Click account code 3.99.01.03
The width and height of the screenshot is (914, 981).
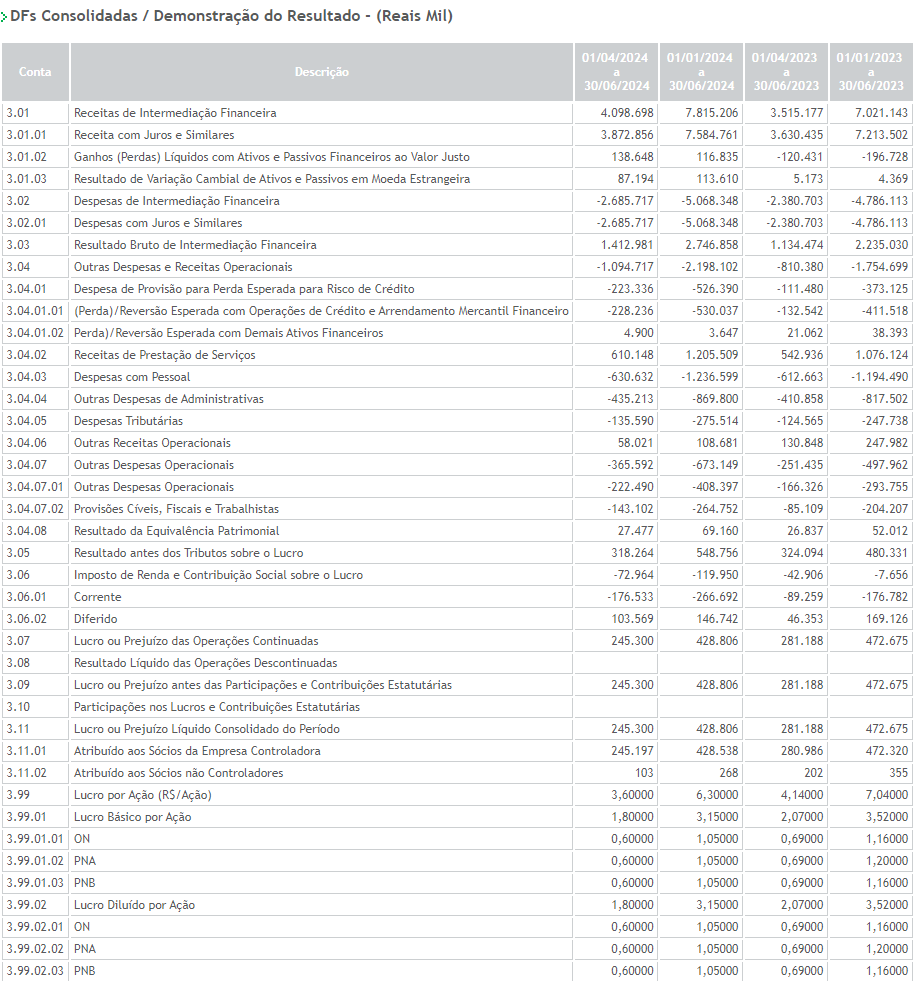34,883
